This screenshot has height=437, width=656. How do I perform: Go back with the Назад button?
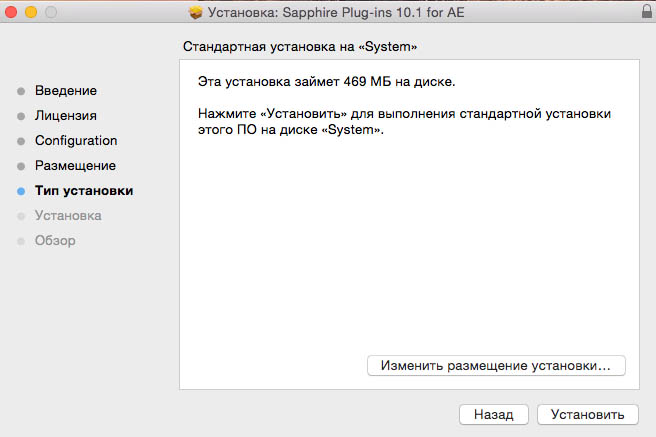[494, 414]
